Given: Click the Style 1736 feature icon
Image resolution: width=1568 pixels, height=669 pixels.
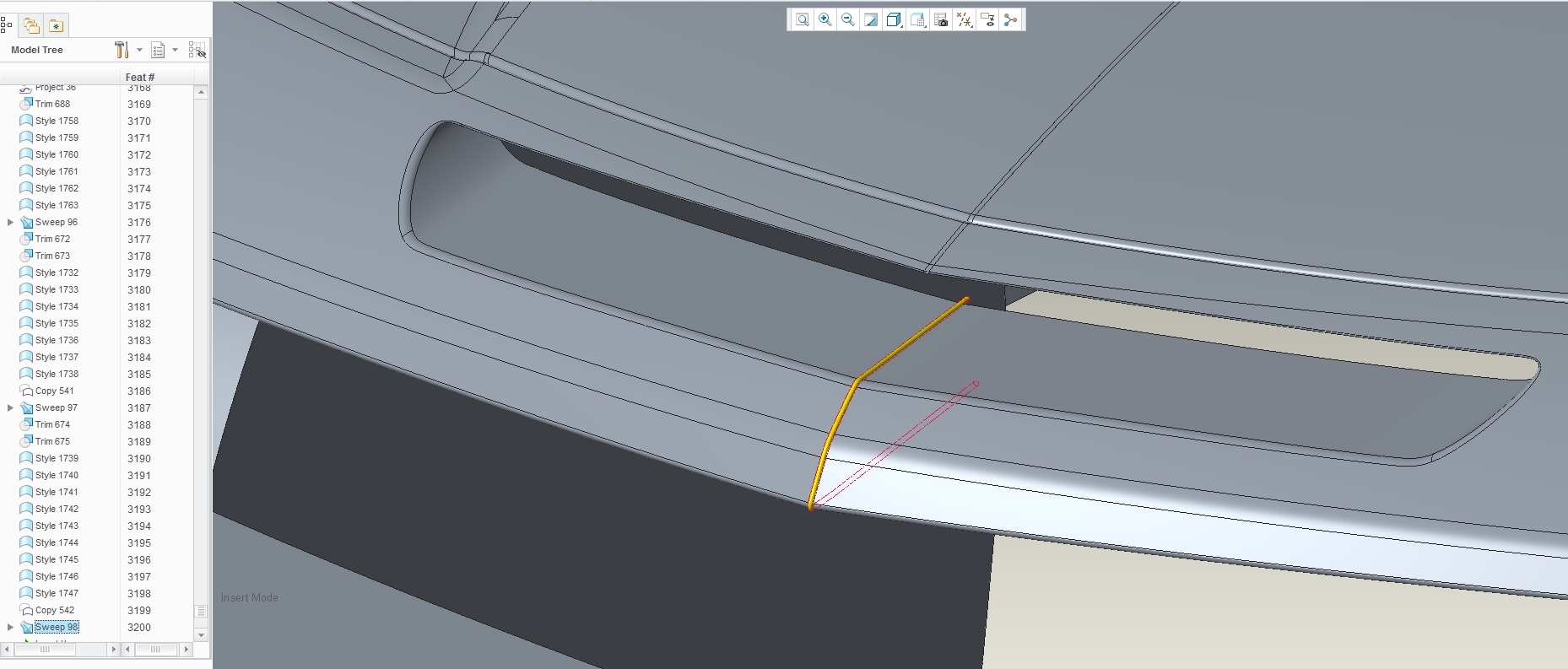Looking at the screenshot, I should coord(26,340).
